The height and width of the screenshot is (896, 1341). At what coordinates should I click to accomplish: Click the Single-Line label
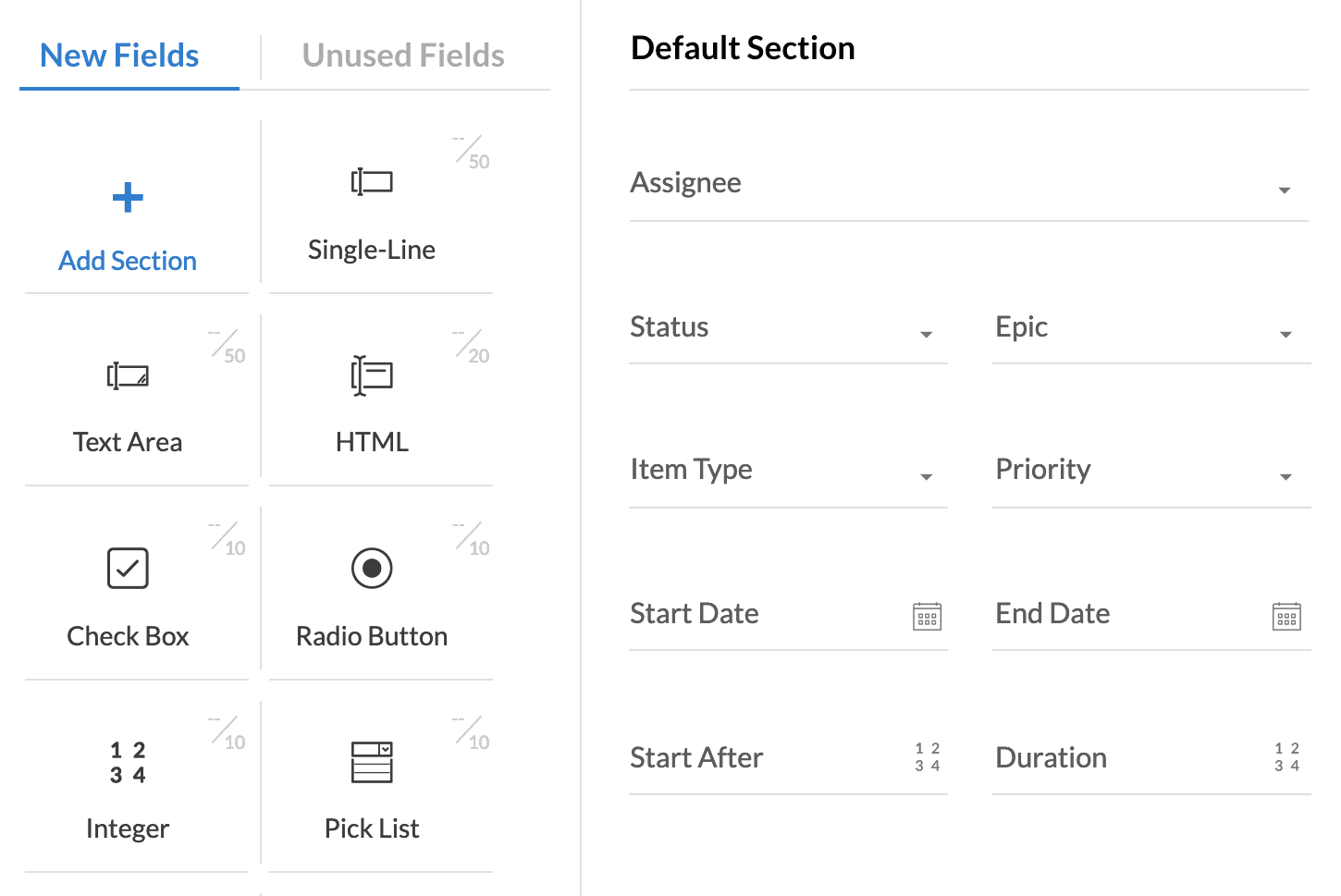coord(372,250)
